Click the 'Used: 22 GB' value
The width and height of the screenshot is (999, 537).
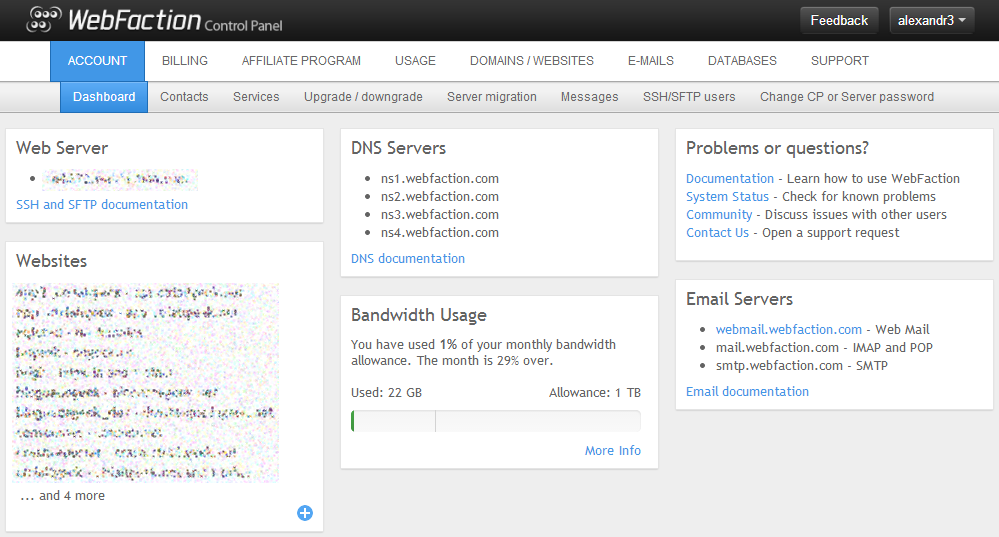(x=386, y=392)
